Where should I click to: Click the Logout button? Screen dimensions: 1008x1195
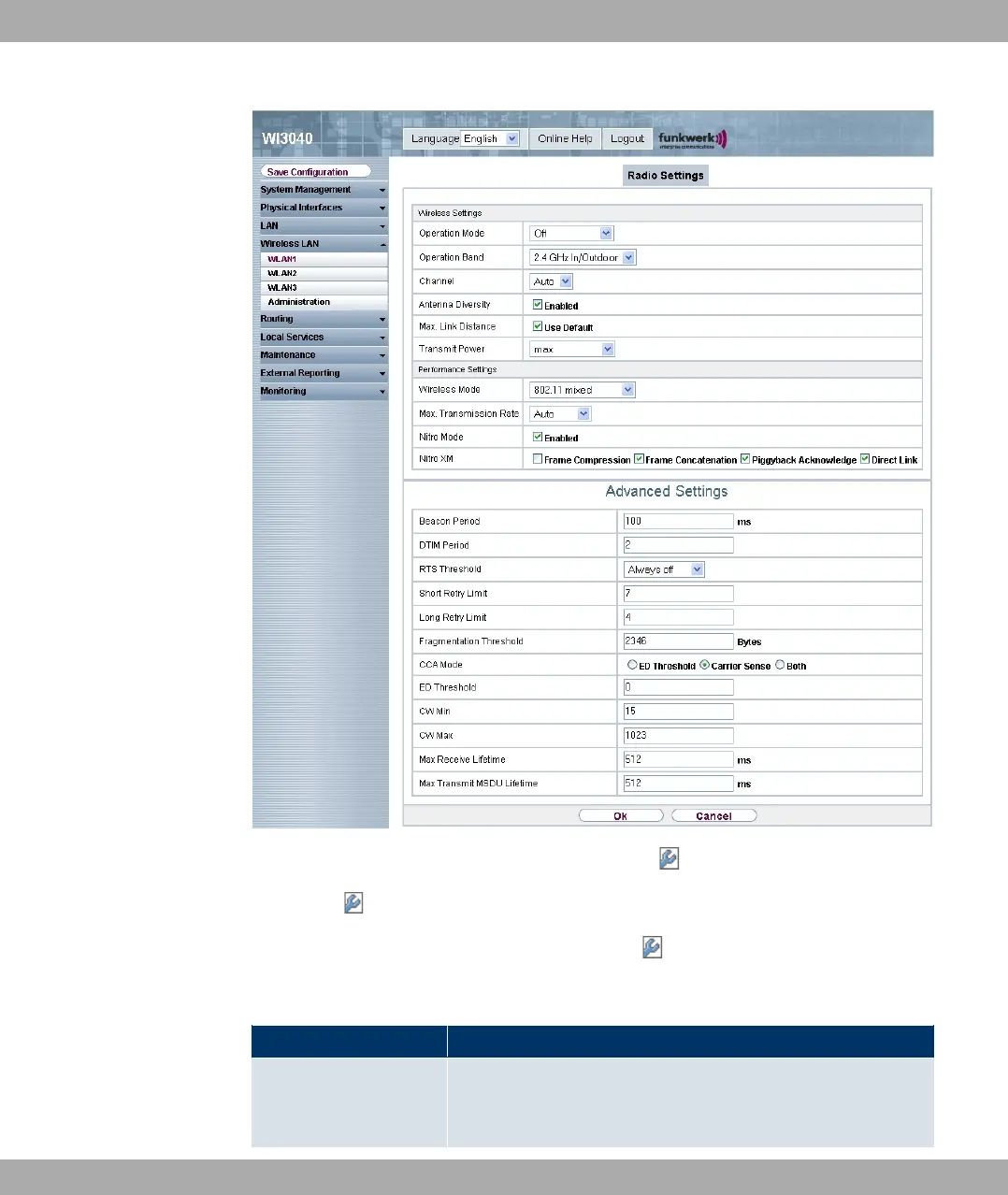tap(627, 138)
